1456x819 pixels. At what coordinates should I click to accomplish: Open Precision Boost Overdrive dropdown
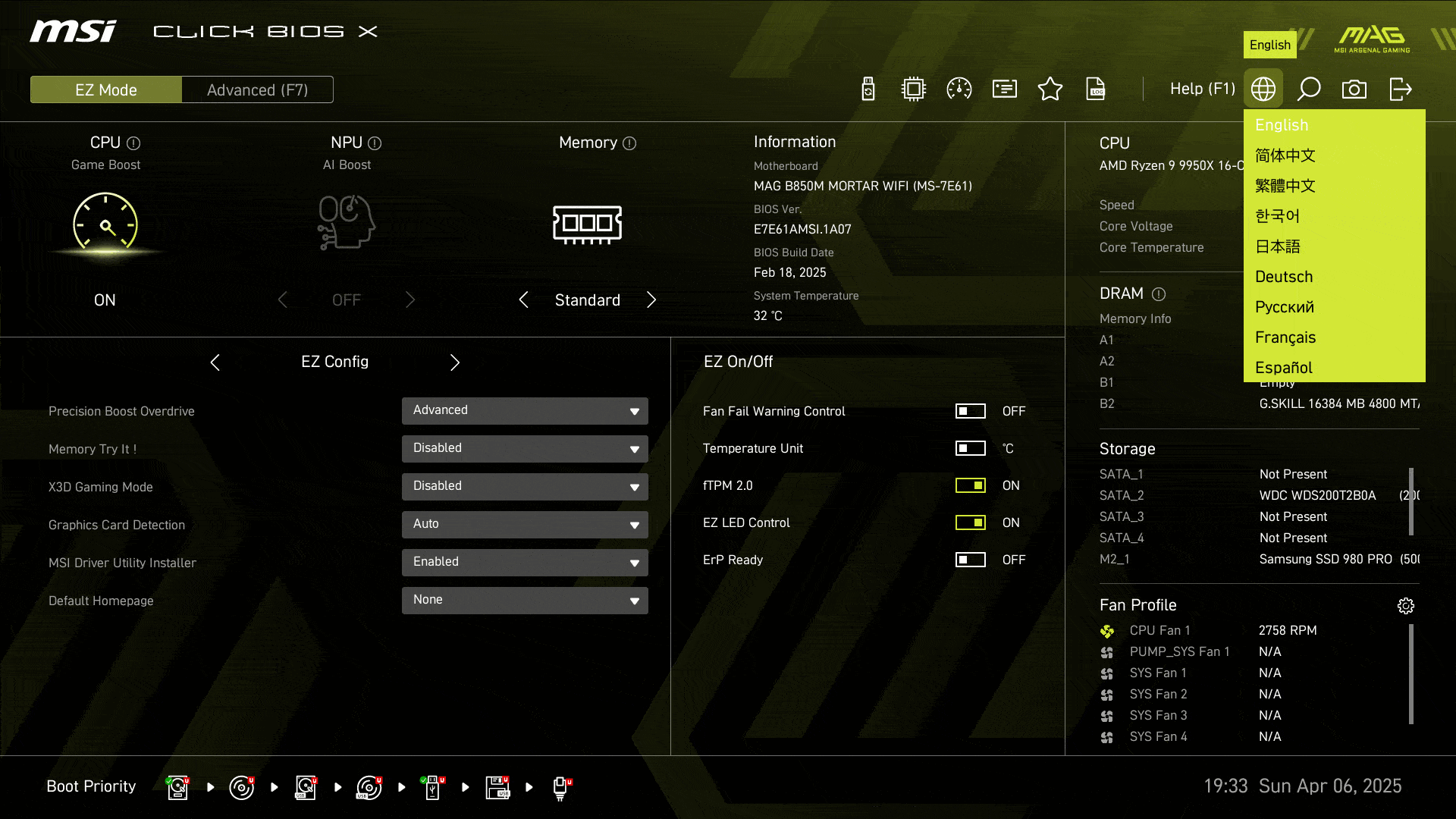point(525,411)
